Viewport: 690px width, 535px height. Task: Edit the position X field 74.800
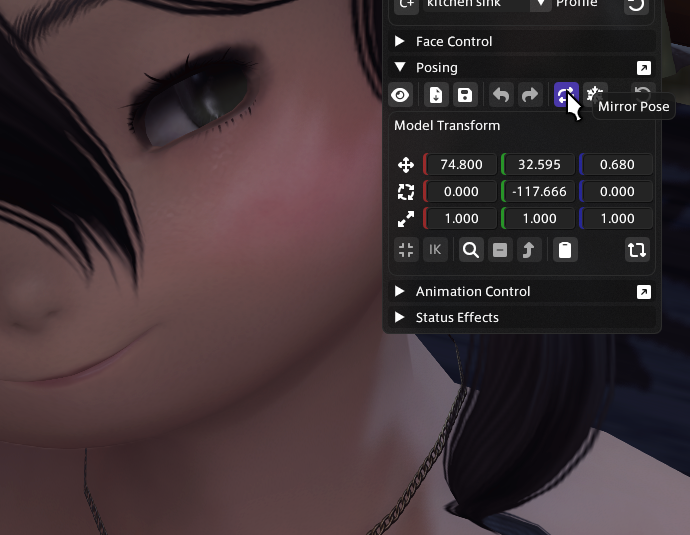click(460, 165)
